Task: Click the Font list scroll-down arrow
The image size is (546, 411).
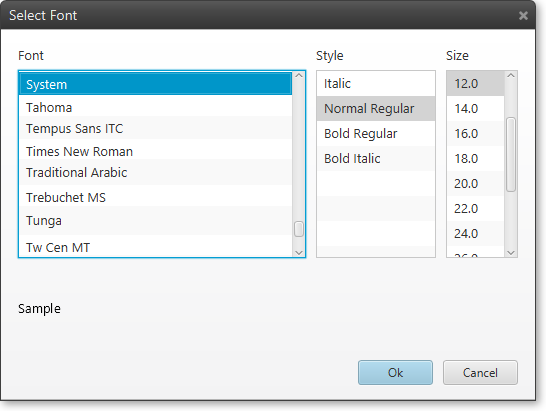Action: coord(299,253)
